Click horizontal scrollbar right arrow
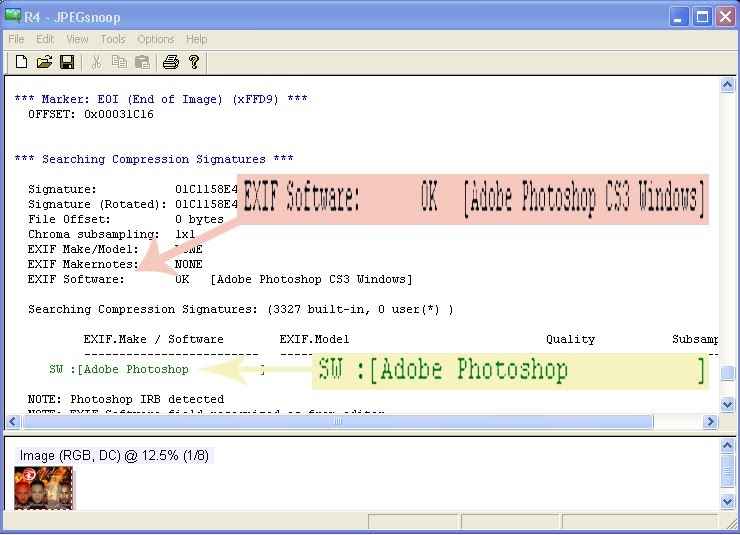Image resolution: width=740 pixels, height=535 pixels. click(x=710, y=421)
